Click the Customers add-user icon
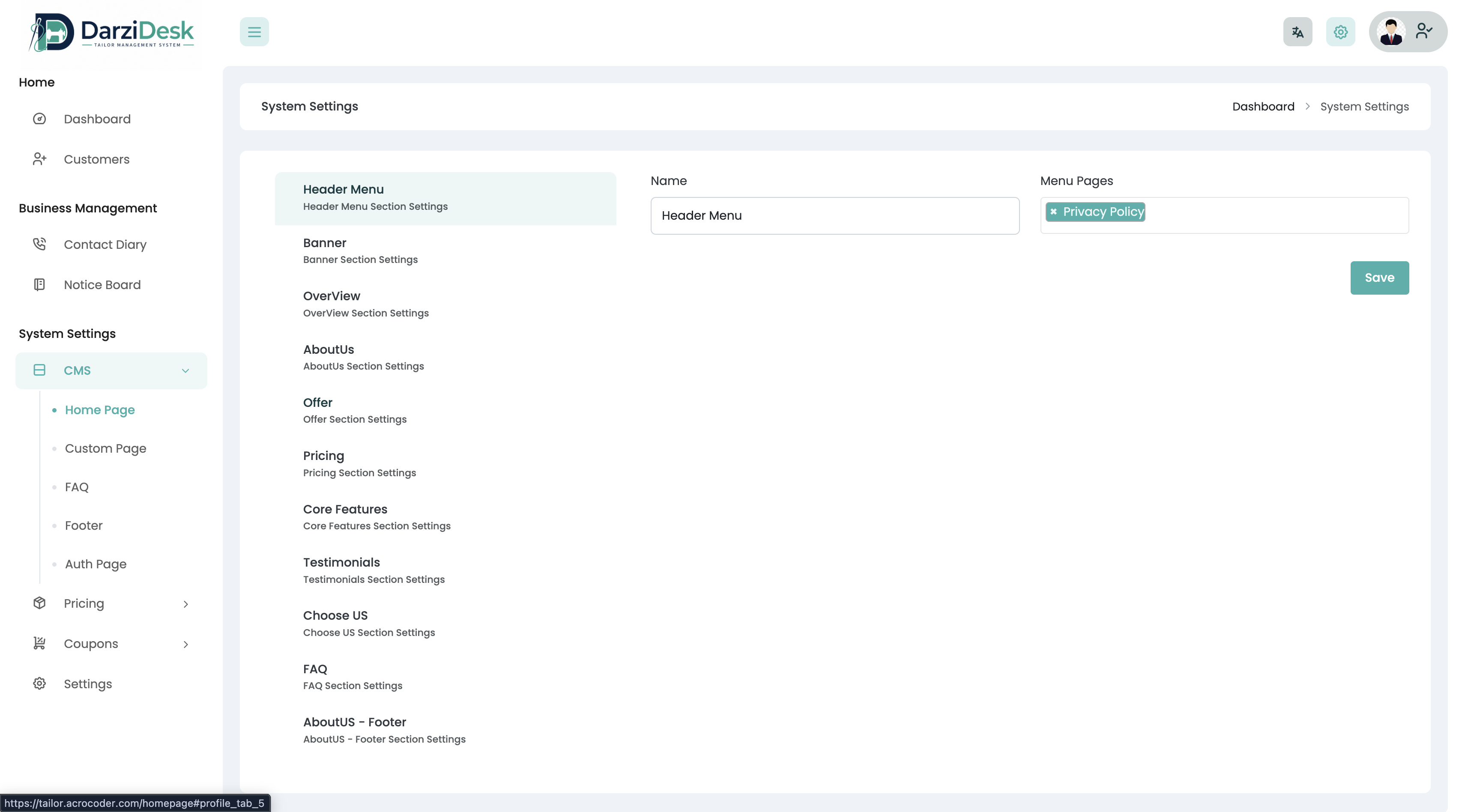 pos(39,159)
